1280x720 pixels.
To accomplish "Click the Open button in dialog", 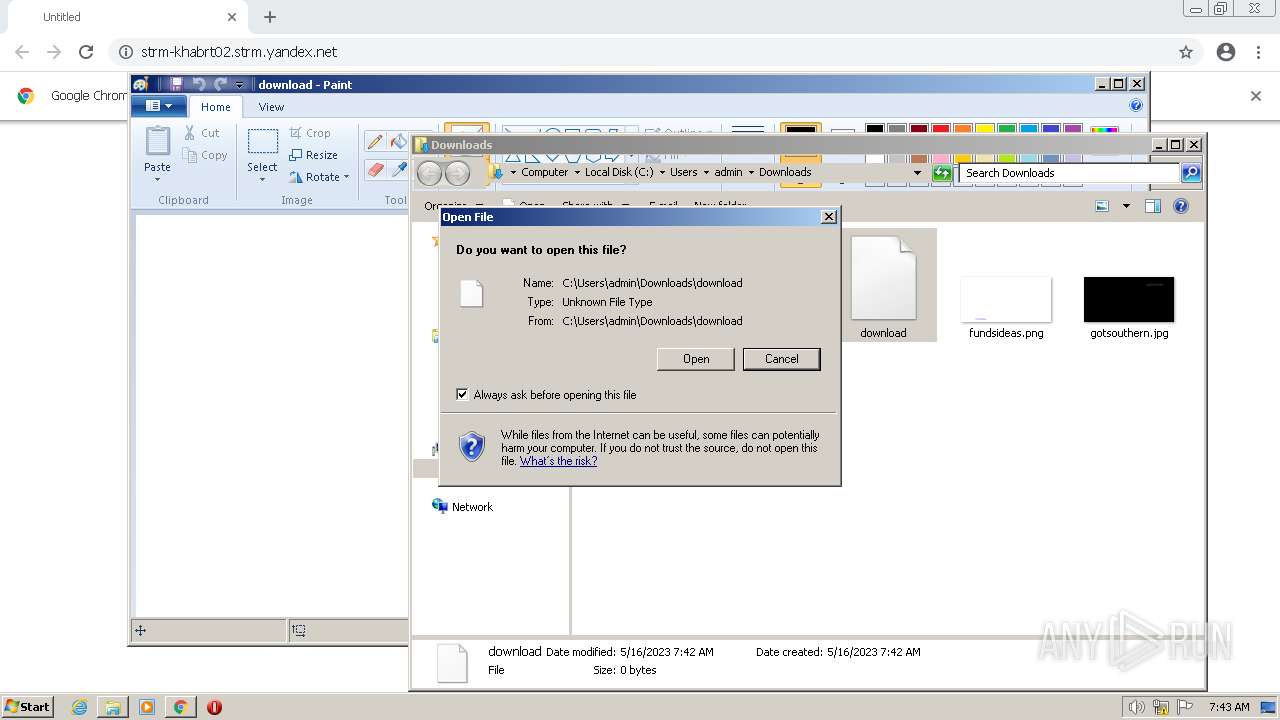I will tap(696, 359).
